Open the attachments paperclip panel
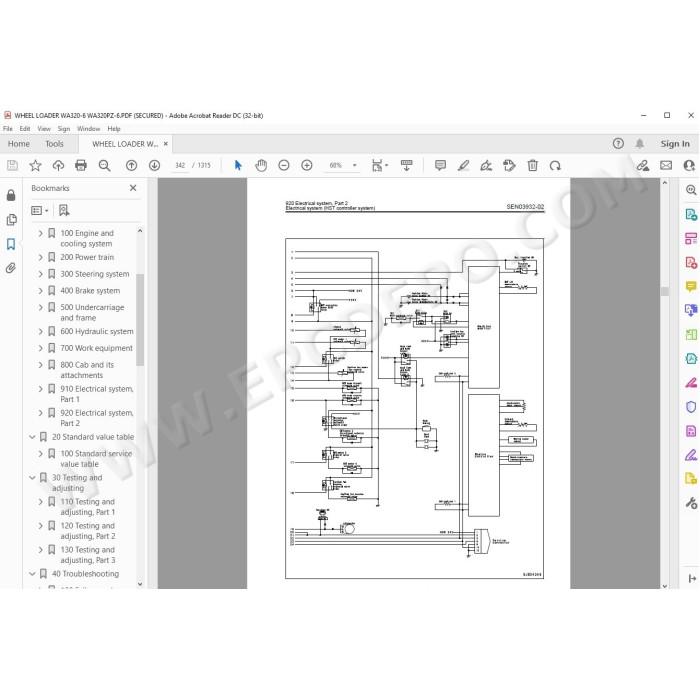This screenshot has height=700, width=700. (11, 268)
